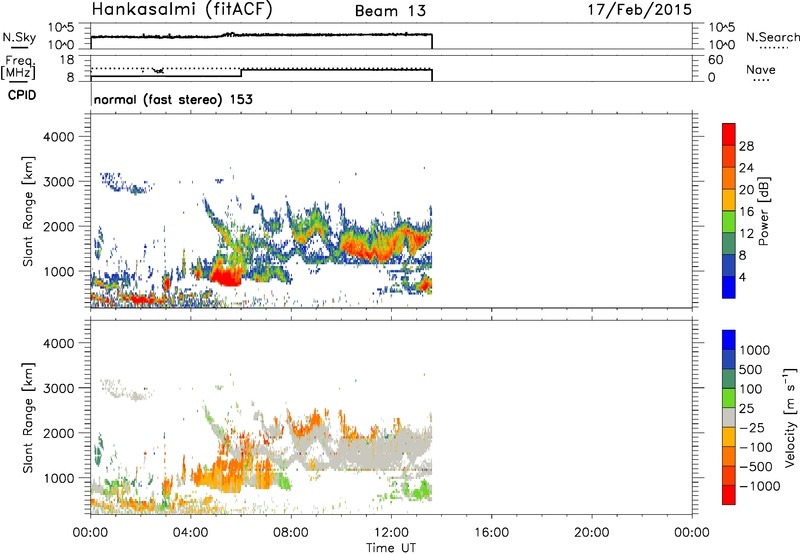Click the Power [dB] colorbar label

(763, 211)
